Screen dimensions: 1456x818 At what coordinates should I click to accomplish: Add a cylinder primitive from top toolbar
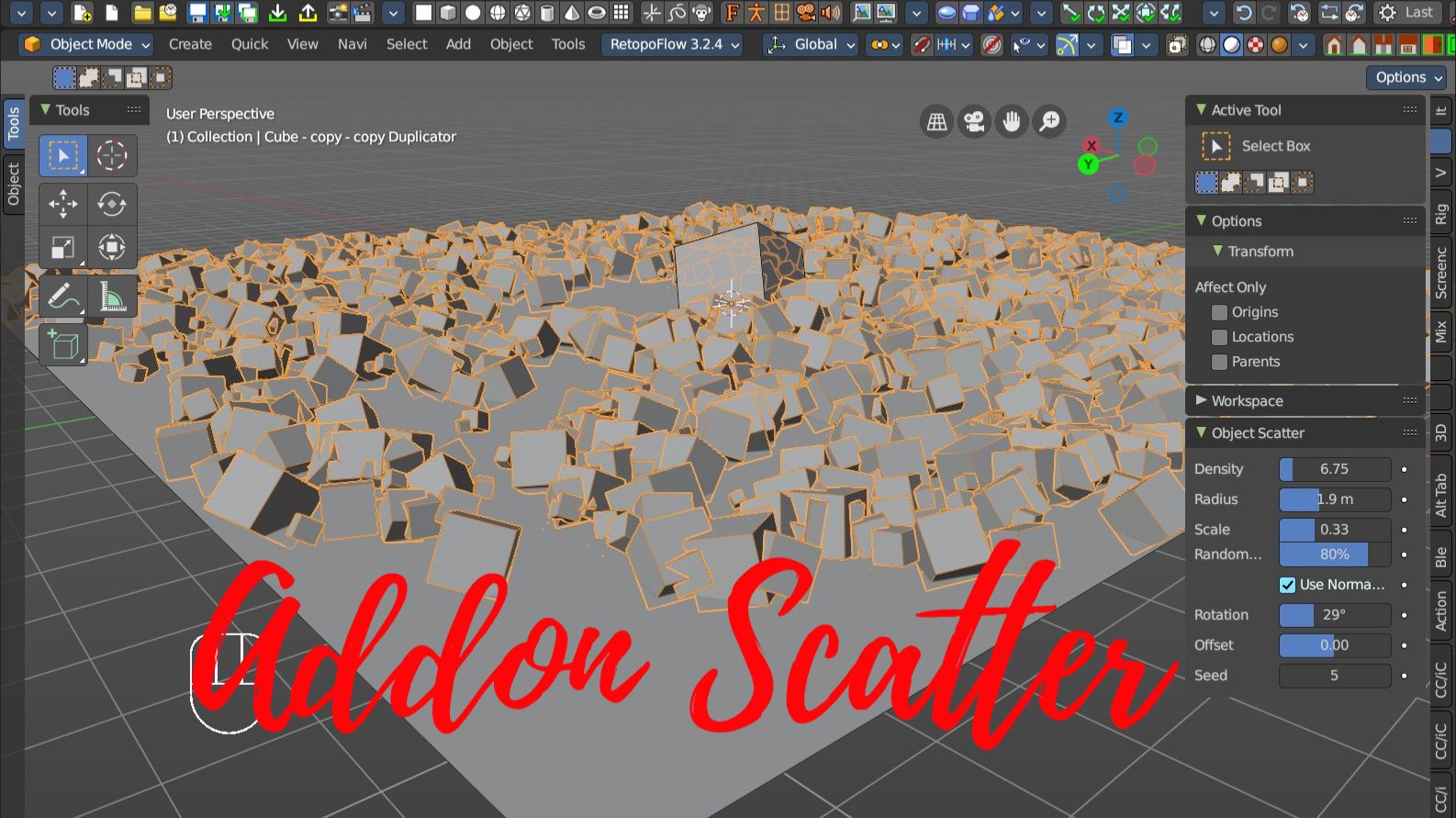[547, 13]
